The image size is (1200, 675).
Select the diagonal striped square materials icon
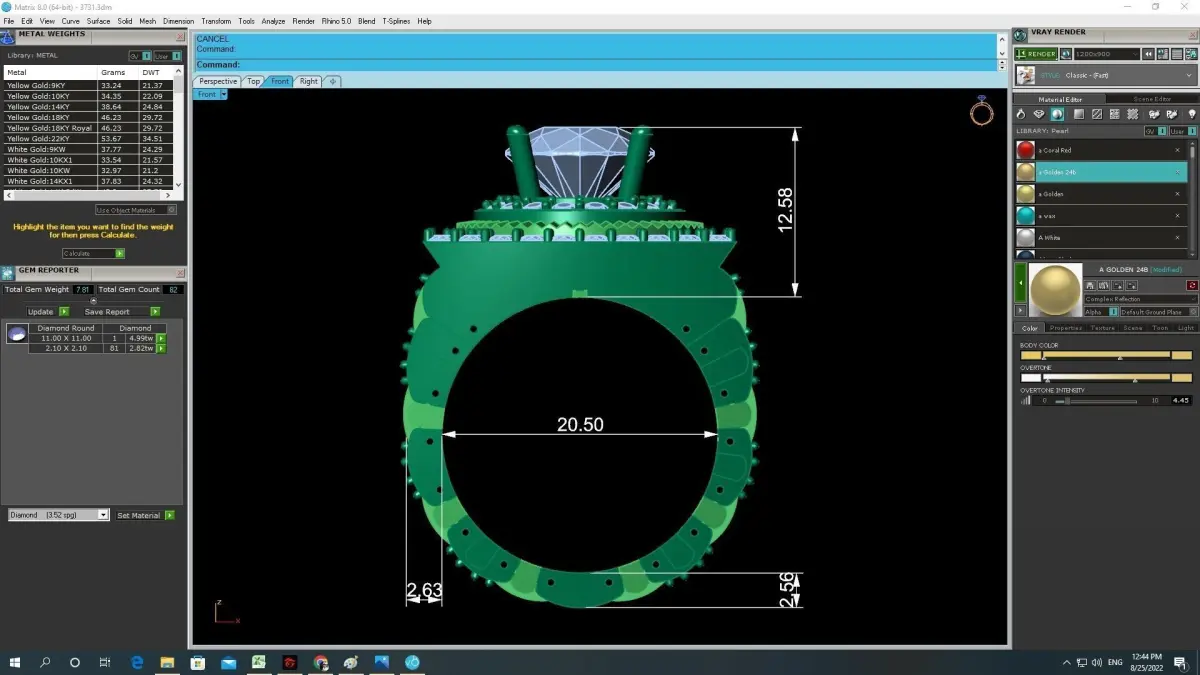1097,114
